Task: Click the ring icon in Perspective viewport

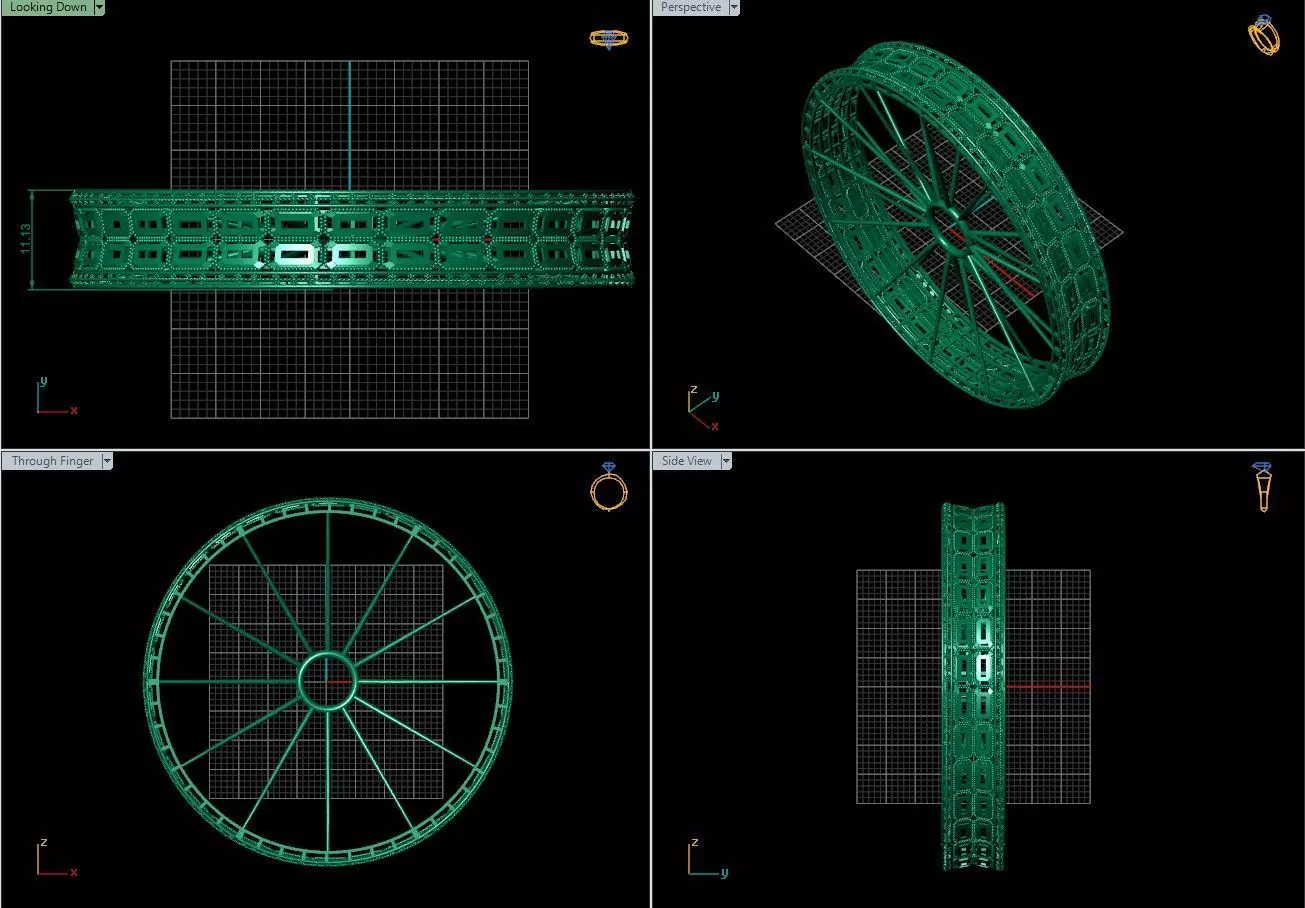Action: point(1264,34)
